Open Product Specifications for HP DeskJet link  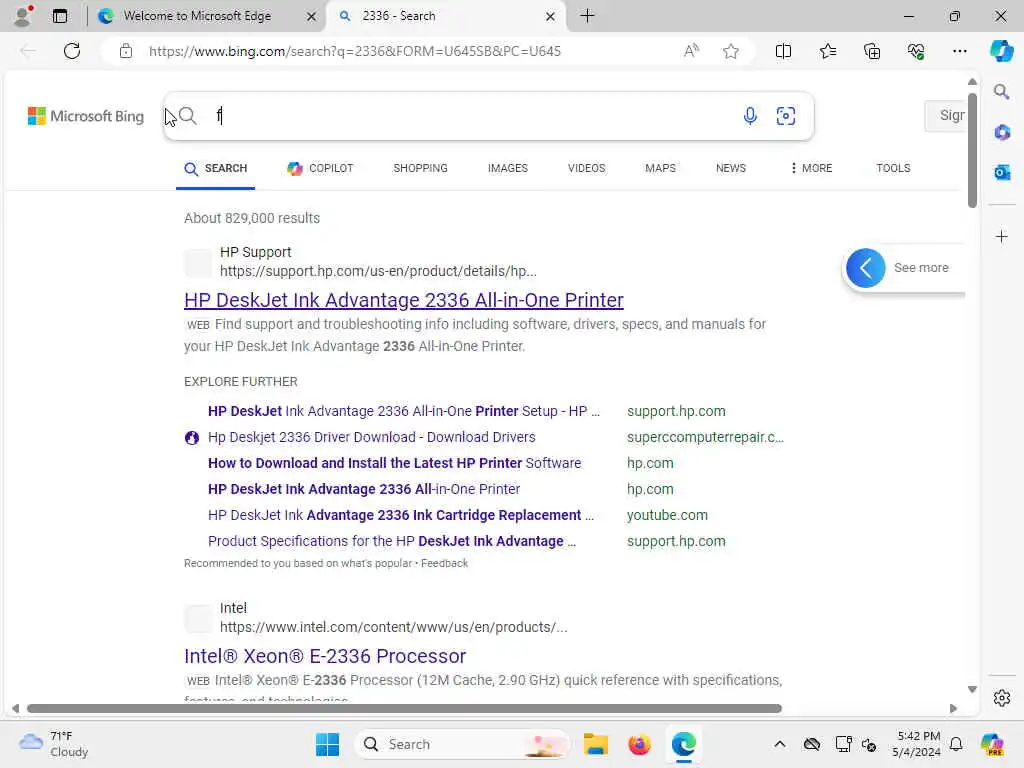(x=392, y=541)
